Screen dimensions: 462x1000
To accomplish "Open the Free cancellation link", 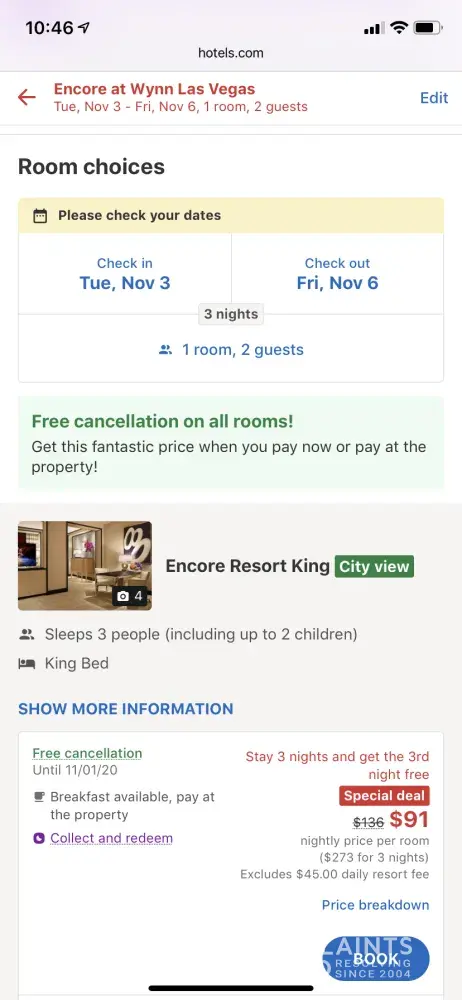I will (x=87, y=753).
